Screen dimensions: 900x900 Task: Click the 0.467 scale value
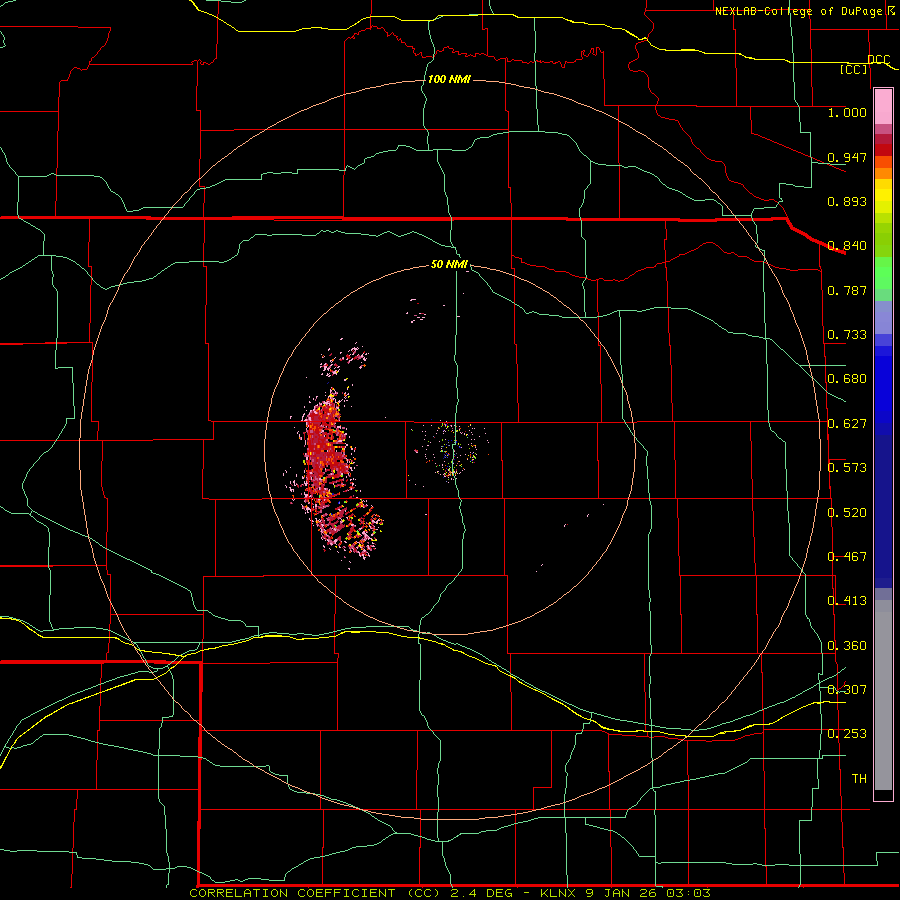point(847,557)
